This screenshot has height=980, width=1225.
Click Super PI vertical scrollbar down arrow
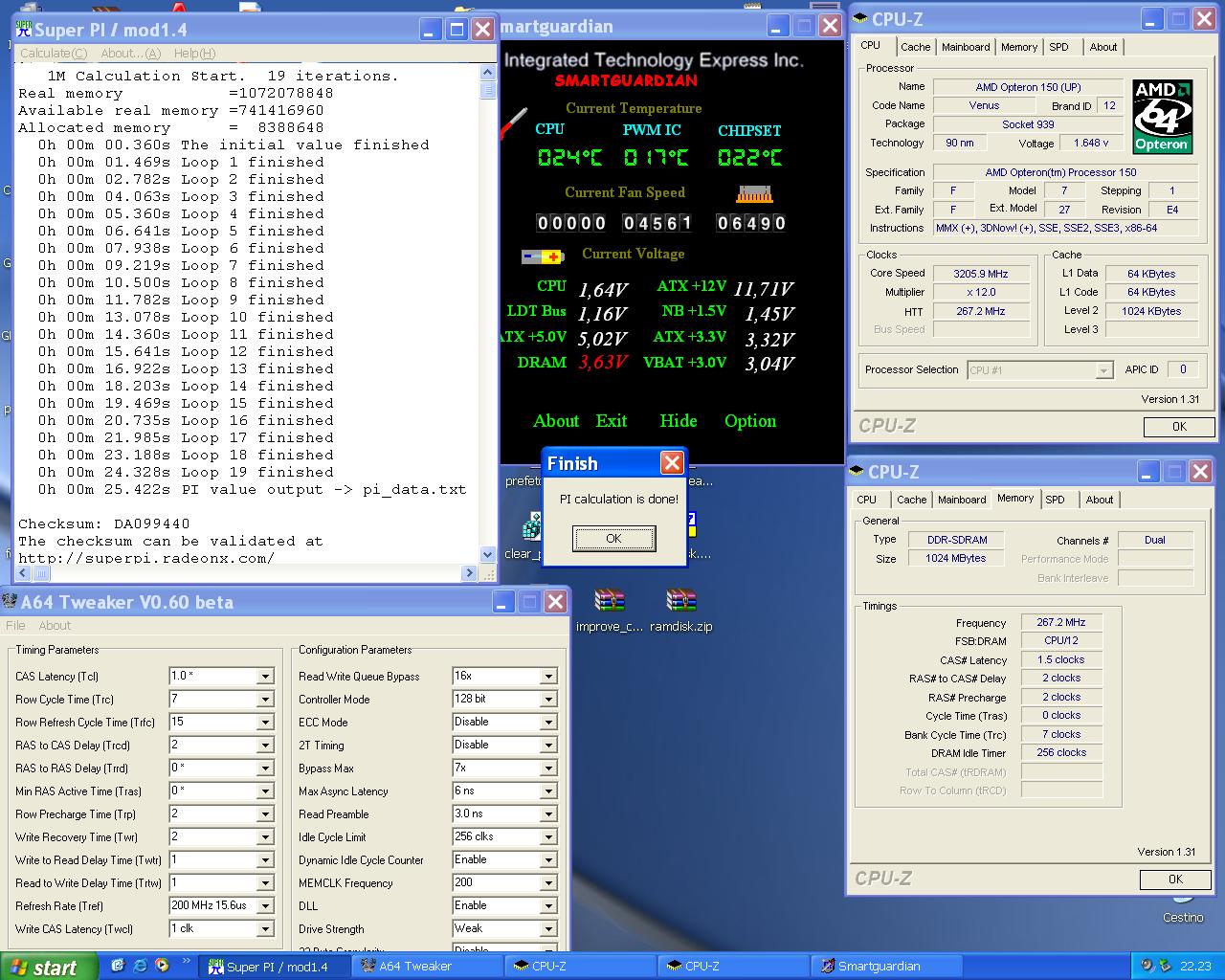[x=488, y=553]
